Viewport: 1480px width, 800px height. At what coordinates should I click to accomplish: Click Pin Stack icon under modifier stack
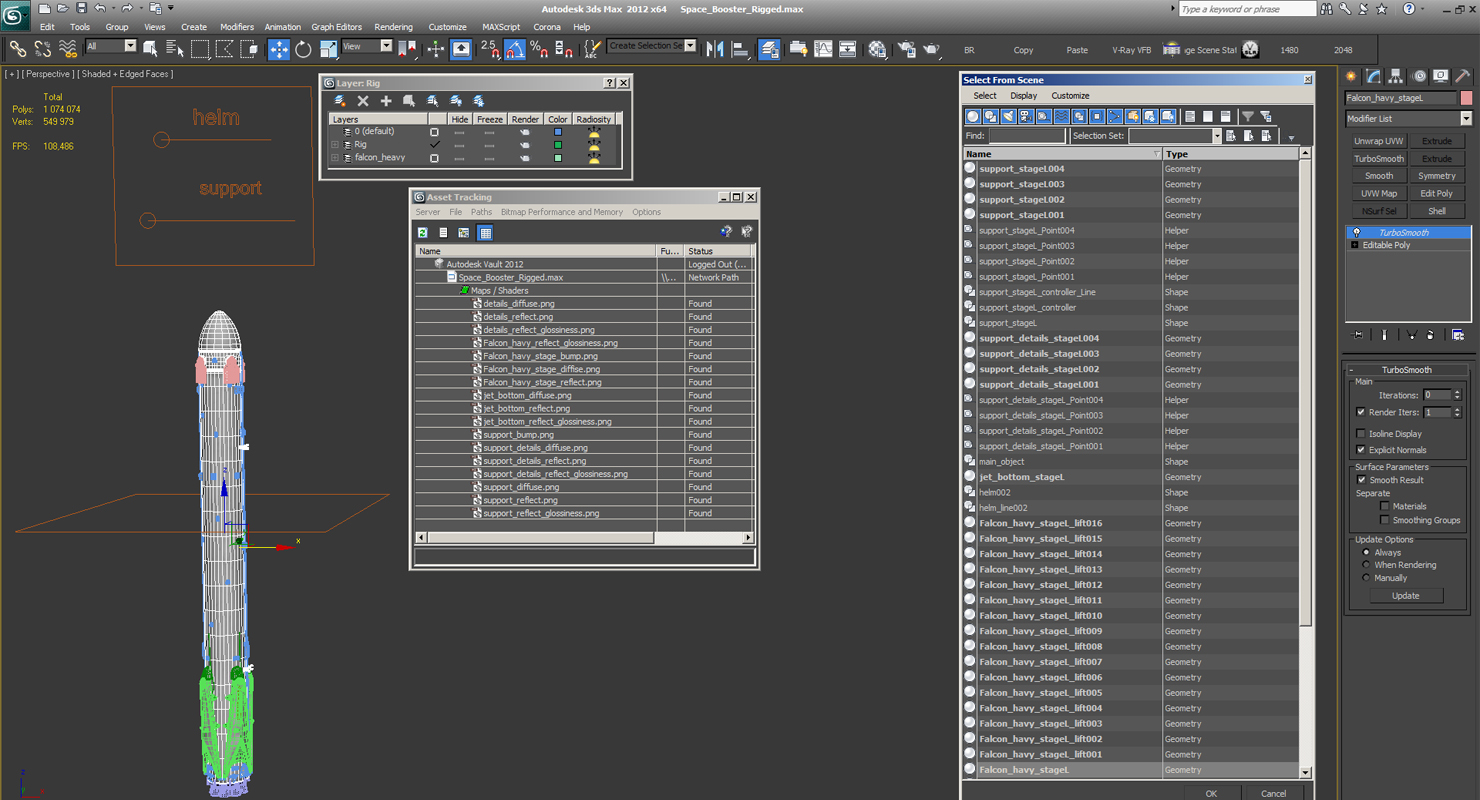tap(1358, 335)
